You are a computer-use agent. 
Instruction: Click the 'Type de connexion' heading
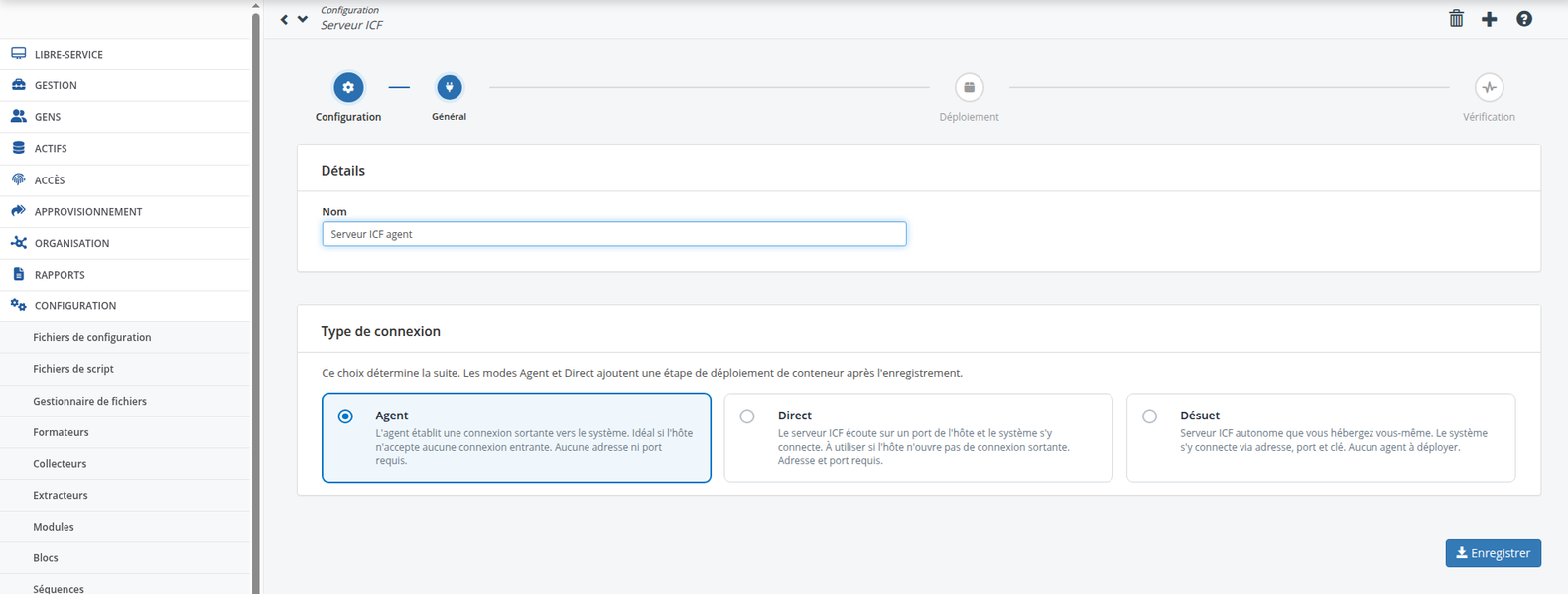(381, 331)
